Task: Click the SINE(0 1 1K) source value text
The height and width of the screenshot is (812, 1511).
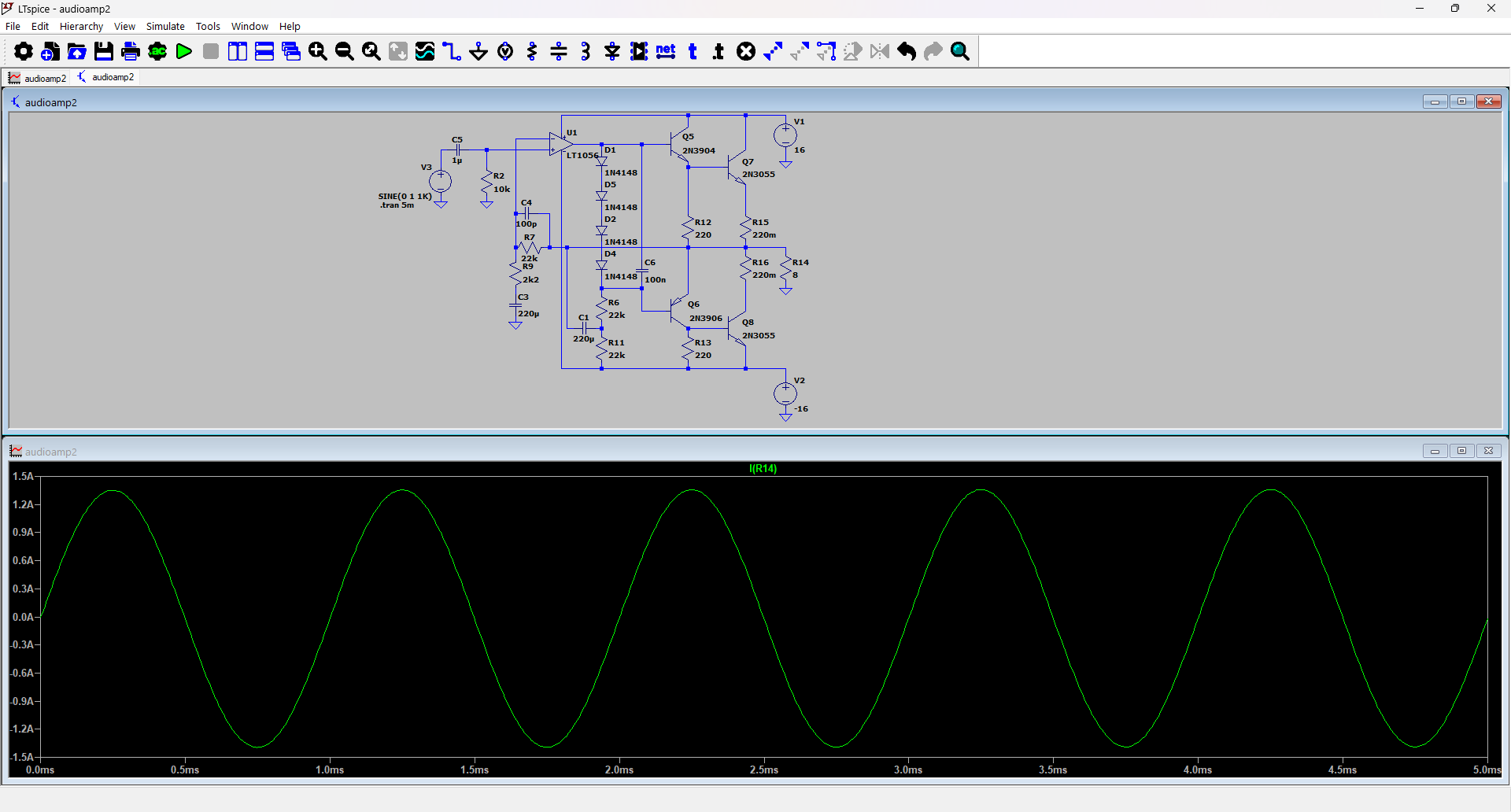Action: (x=405, y=196)
